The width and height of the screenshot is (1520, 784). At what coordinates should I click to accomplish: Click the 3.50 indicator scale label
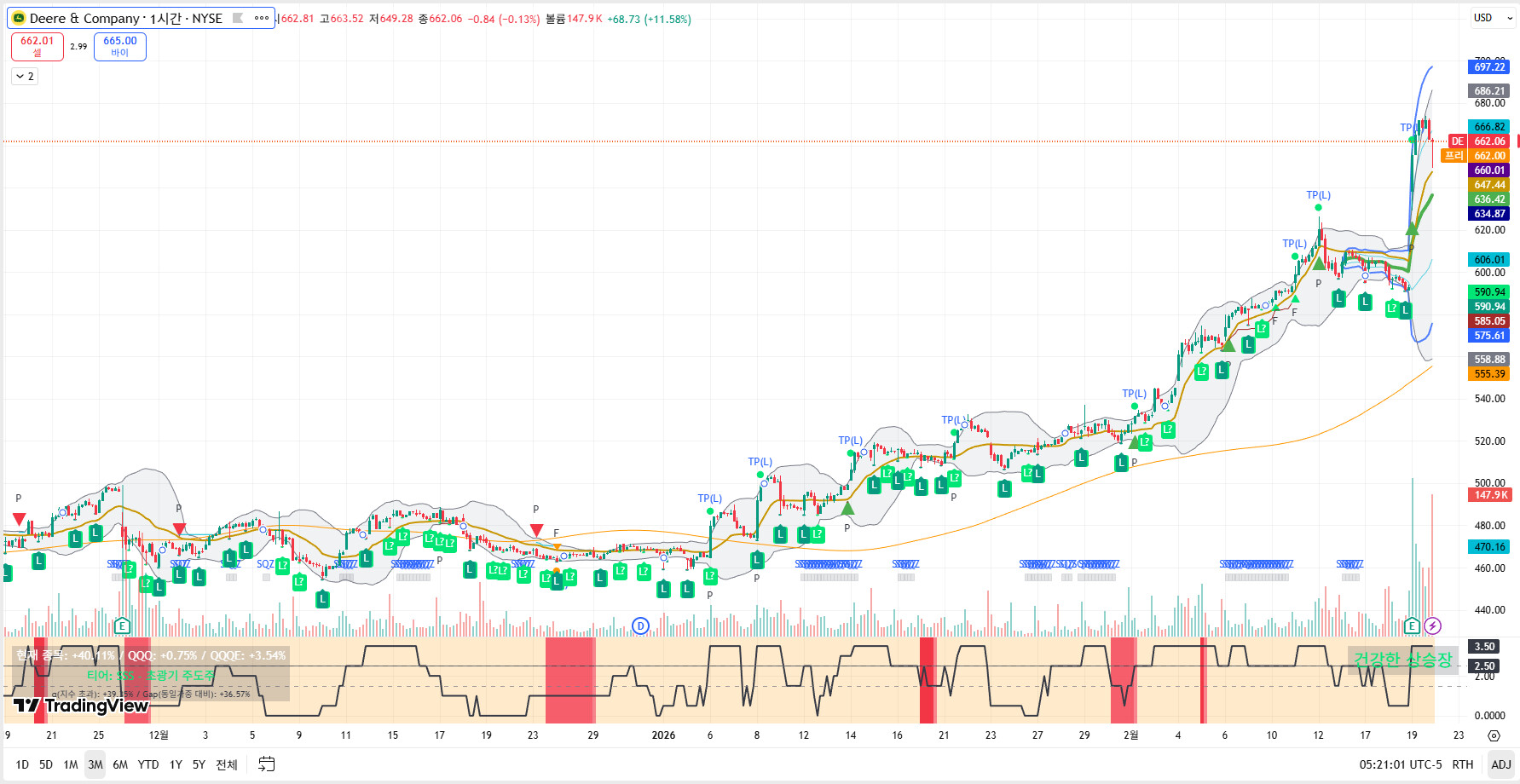(1484, 647)
